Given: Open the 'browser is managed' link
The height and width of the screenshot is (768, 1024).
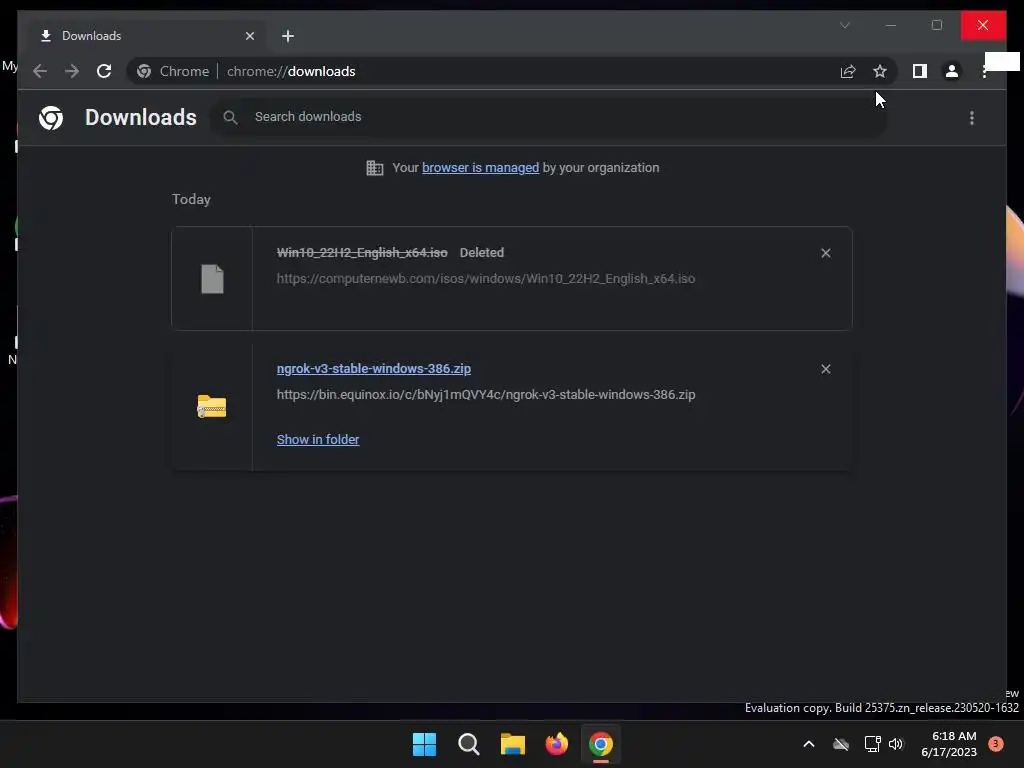Looking at the screenshot, I should tap(480, 168).
